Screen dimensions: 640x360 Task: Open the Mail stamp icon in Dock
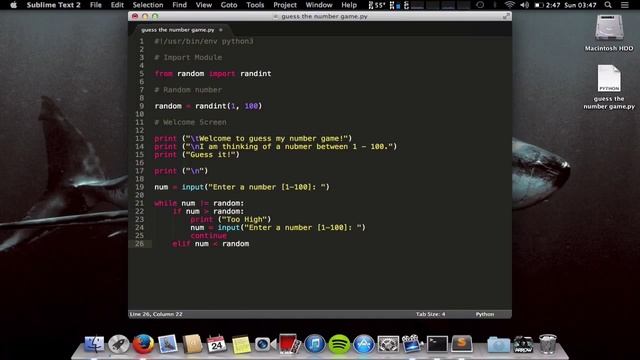click(x=168, y=344)
